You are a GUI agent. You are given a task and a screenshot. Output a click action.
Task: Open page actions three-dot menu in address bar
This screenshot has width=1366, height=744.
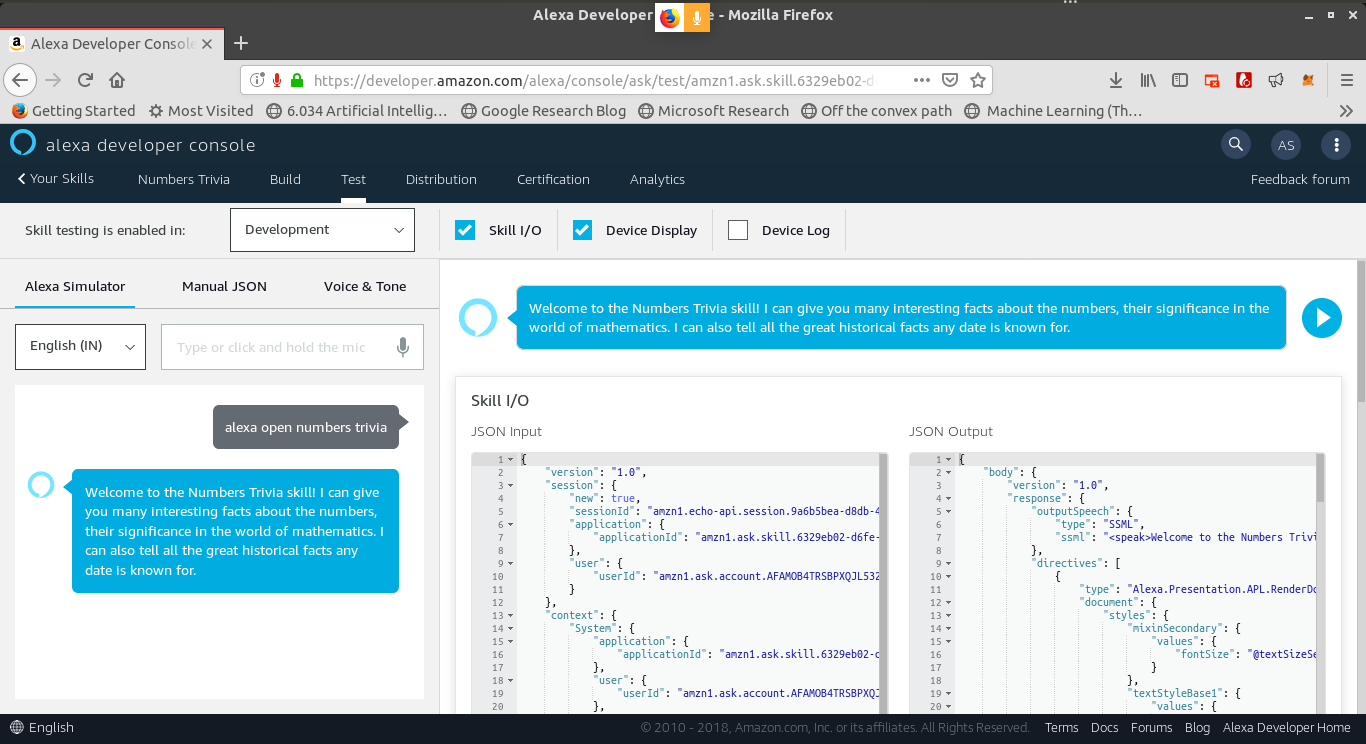(922, 80)
